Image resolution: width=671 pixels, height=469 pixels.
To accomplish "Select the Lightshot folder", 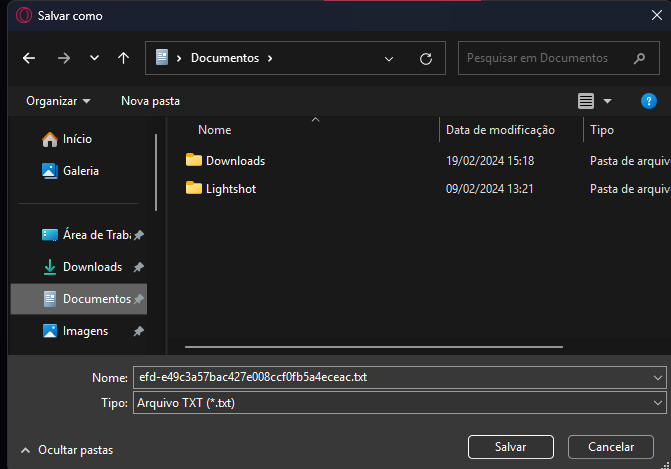I will [x=230, y=188].
